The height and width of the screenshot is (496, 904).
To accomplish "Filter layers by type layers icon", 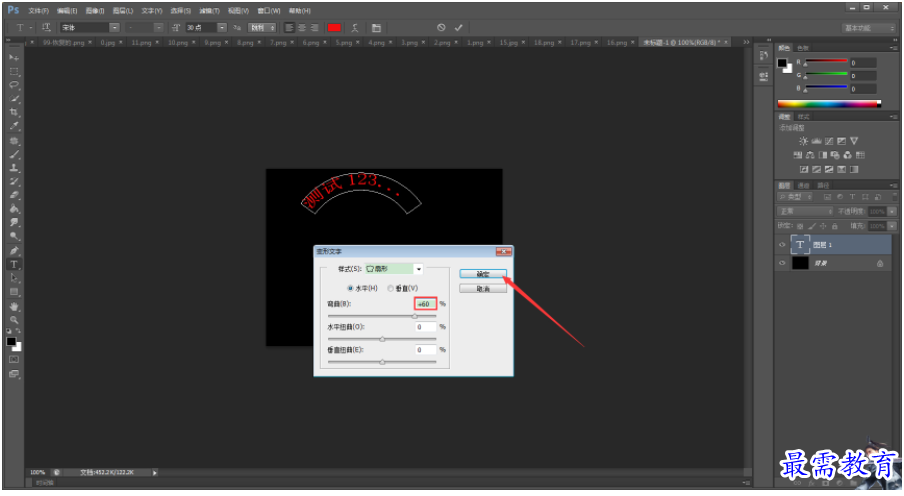I will click(x=852, y=197).
